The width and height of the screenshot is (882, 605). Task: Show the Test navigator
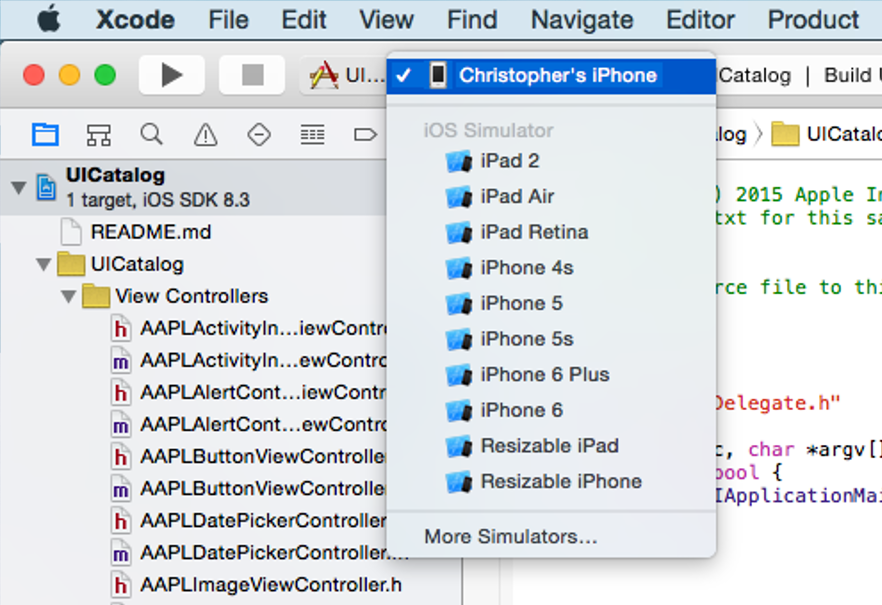pyautogui.click(x=259, y=135)
